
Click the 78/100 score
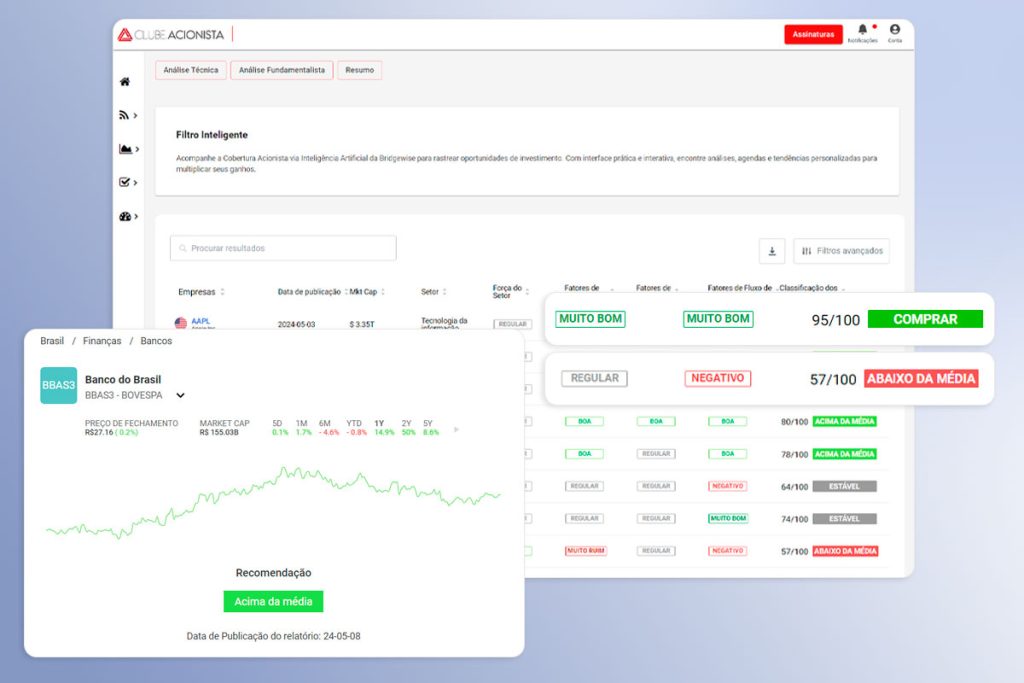coord(794,454)
